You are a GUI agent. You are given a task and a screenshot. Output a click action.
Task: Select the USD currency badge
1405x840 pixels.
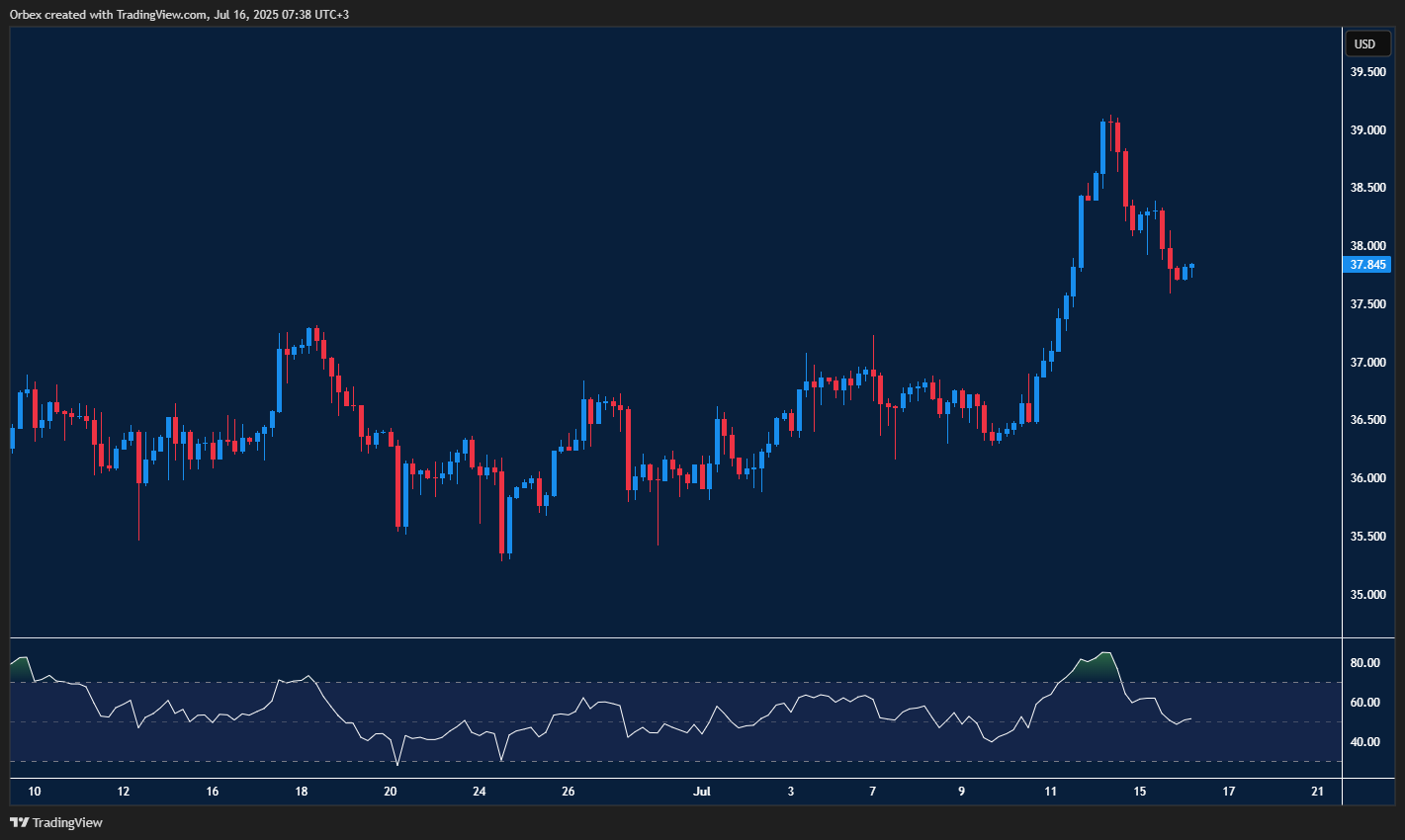(x=1366, y=43)
